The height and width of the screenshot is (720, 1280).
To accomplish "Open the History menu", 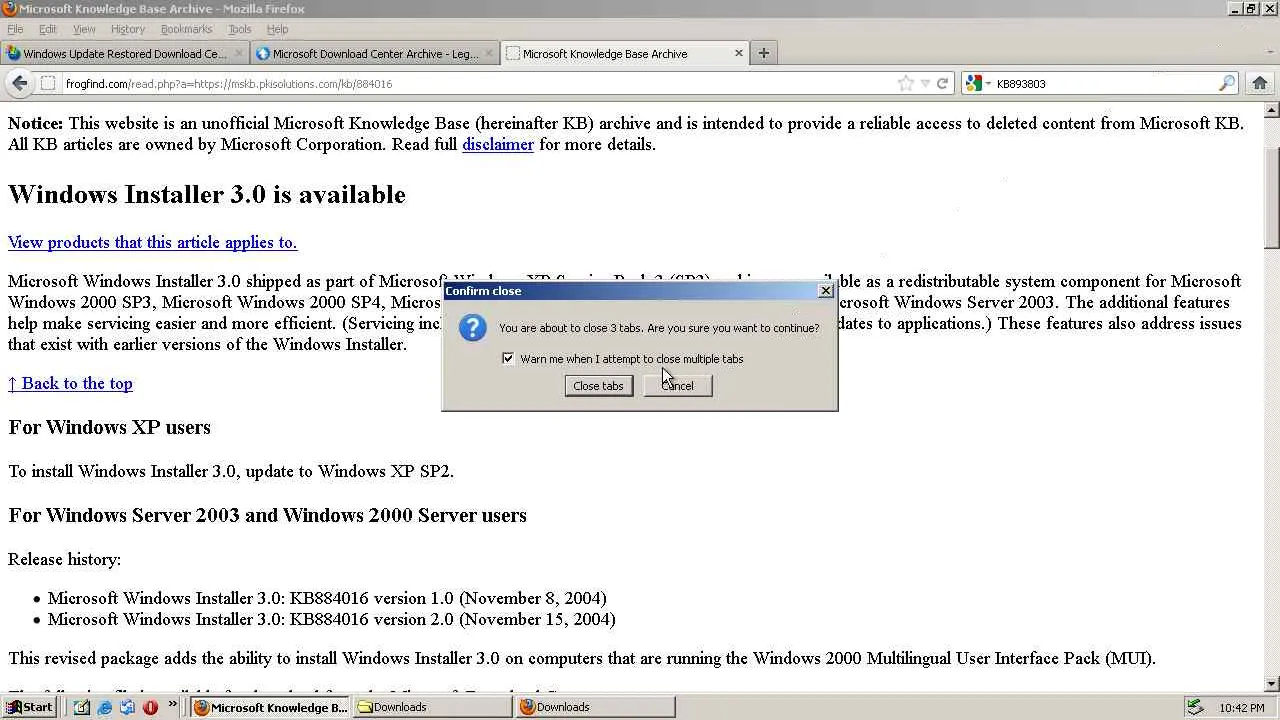I will tap(128, 29).
